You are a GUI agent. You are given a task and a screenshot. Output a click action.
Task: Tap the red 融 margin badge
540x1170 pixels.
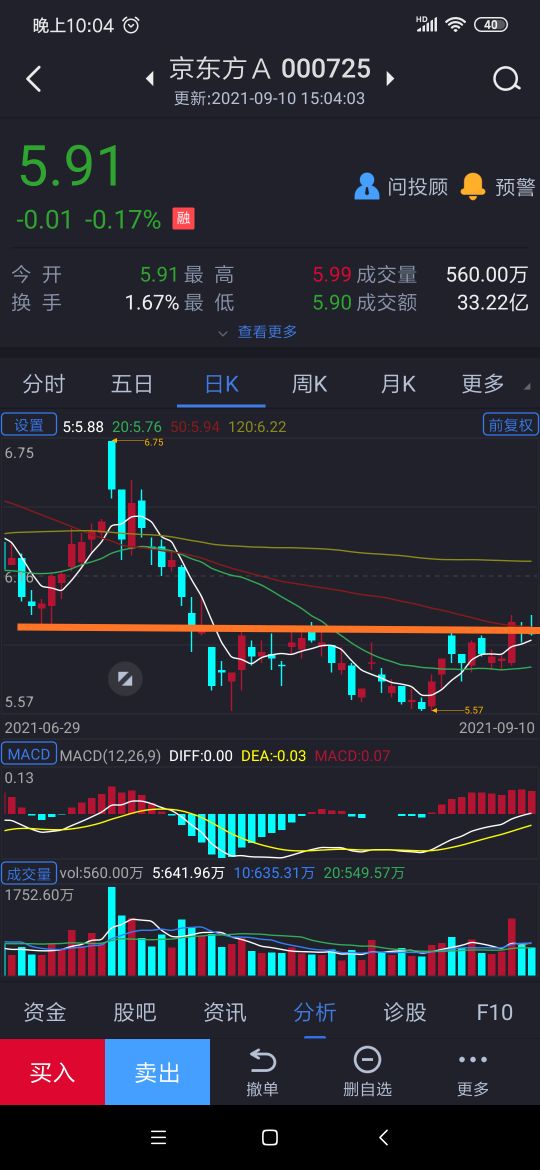tap(183, 219)
